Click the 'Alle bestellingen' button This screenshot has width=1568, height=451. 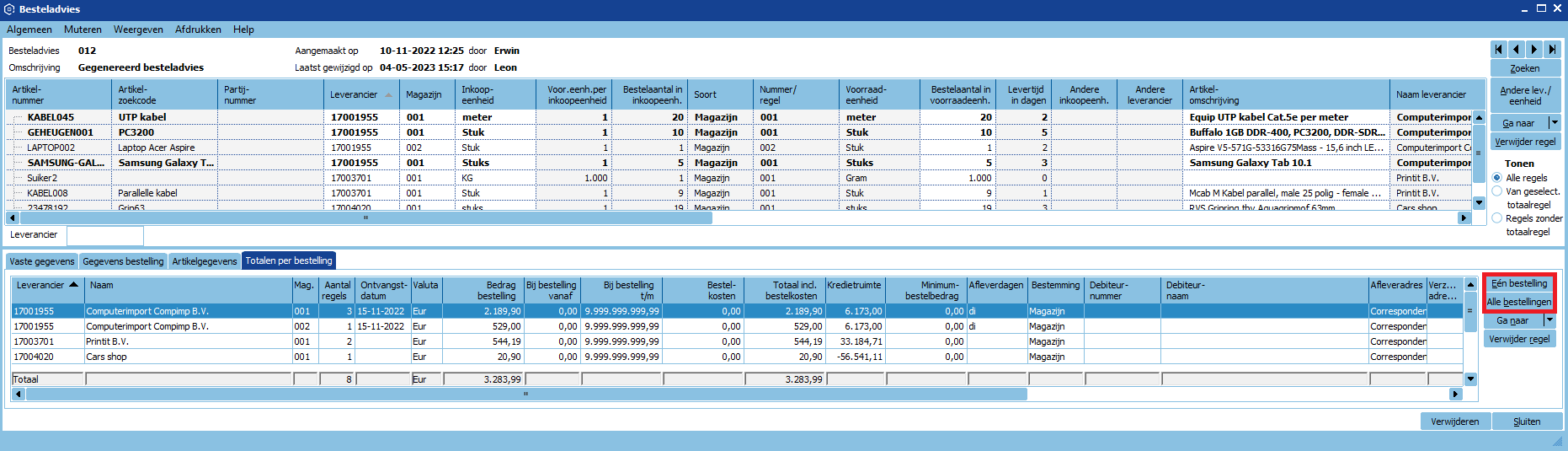(1518, 302)
